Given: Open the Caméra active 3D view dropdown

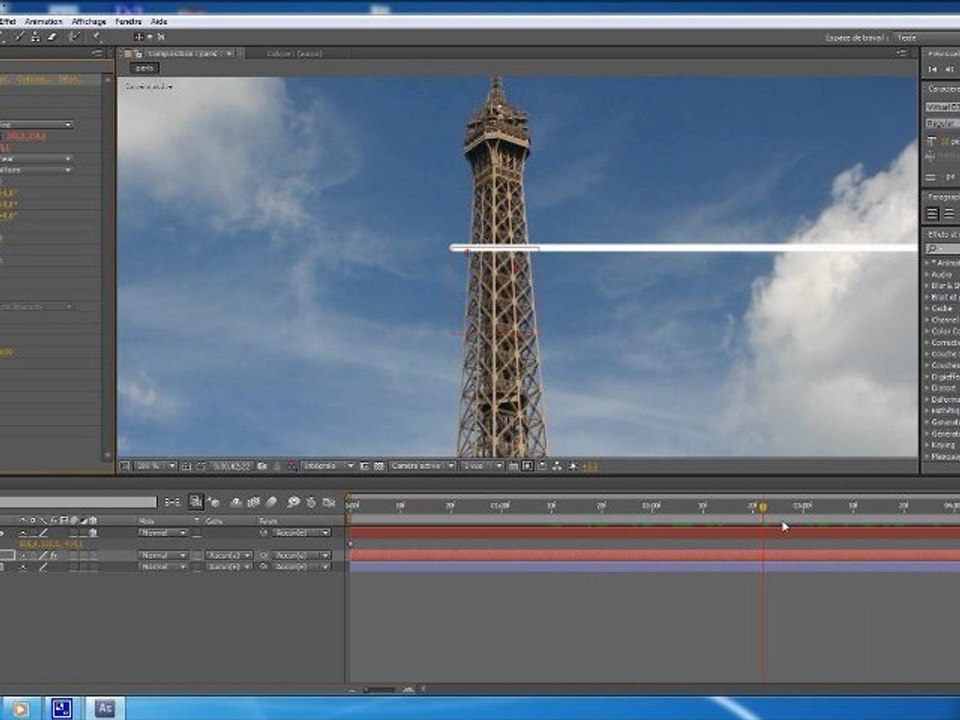Looking at the screenshot, I should (422, 466).
